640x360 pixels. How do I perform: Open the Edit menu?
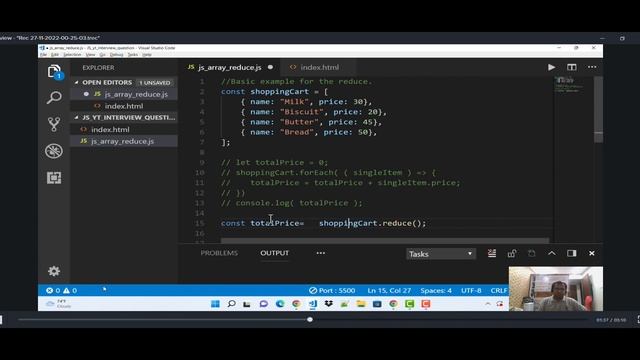55,55
